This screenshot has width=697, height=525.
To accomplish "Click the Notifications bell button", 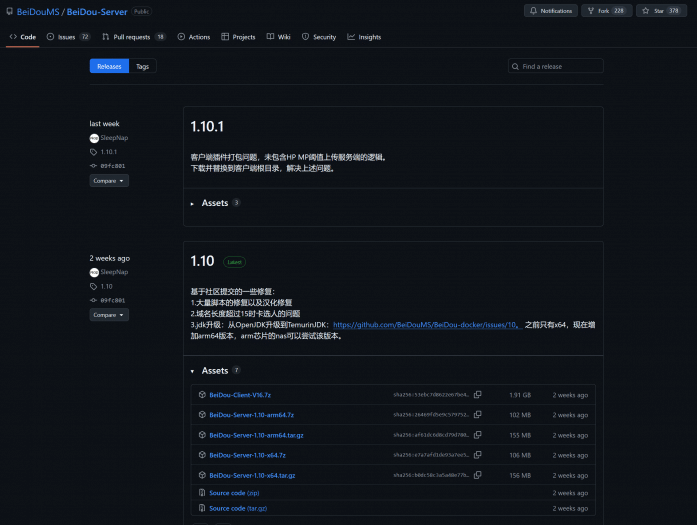I will [551, 11].
